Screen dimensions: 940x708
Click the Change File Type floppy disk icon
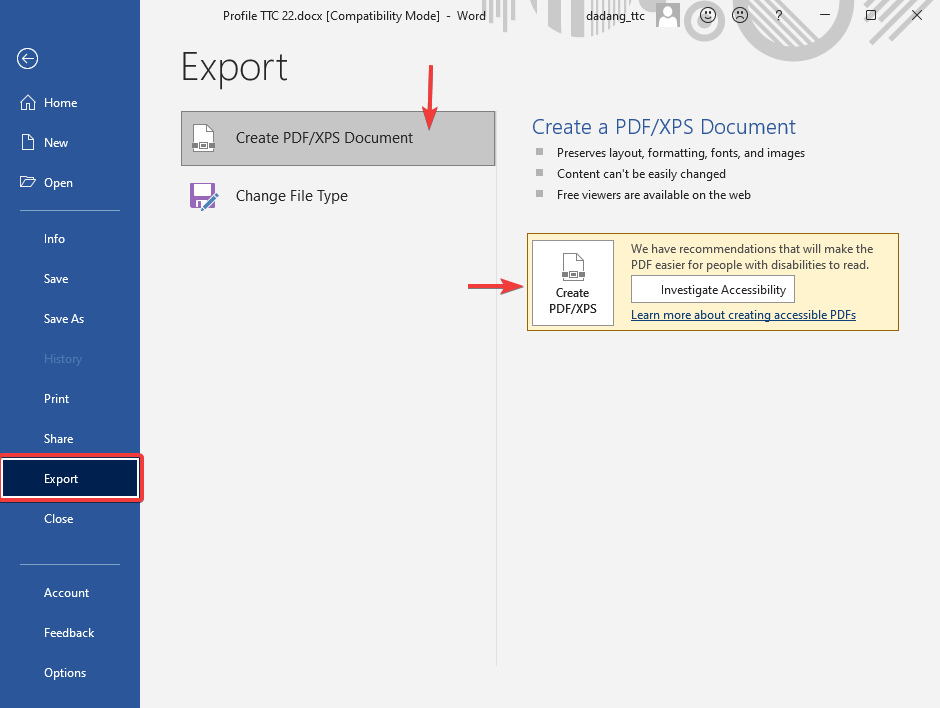[204, 196]
